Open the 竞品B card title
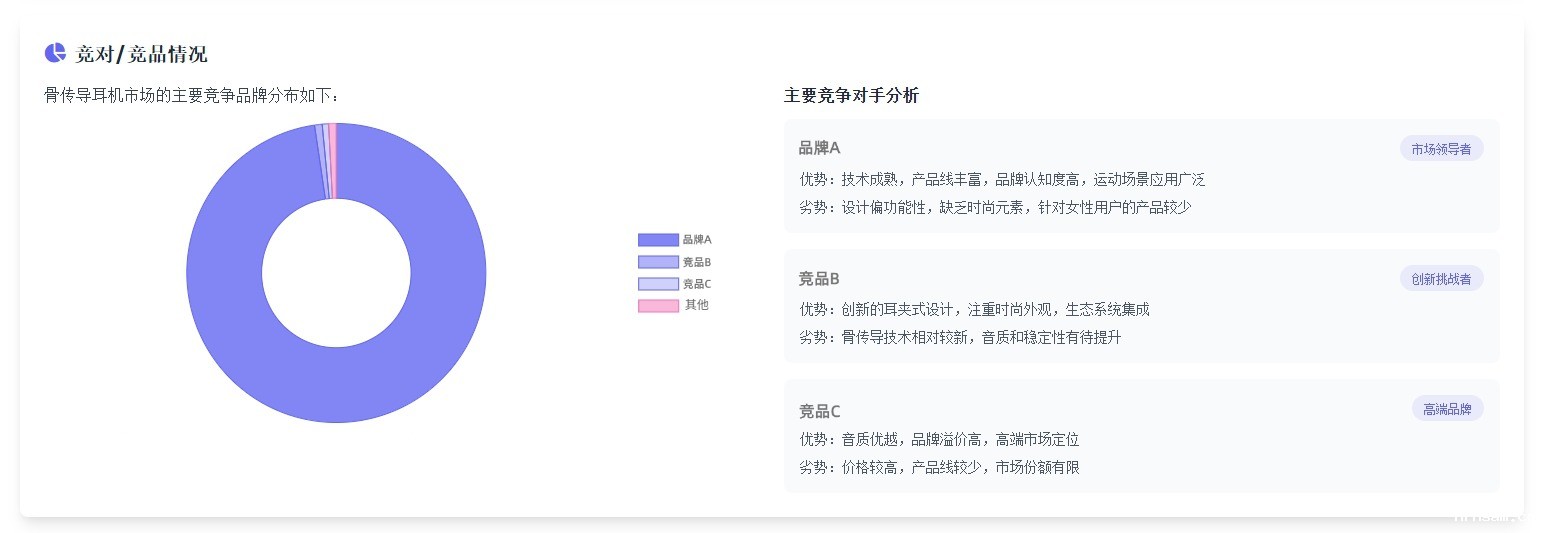Image resolution: width=1545 pixels, height=533 pixels. tap(819, 279)
